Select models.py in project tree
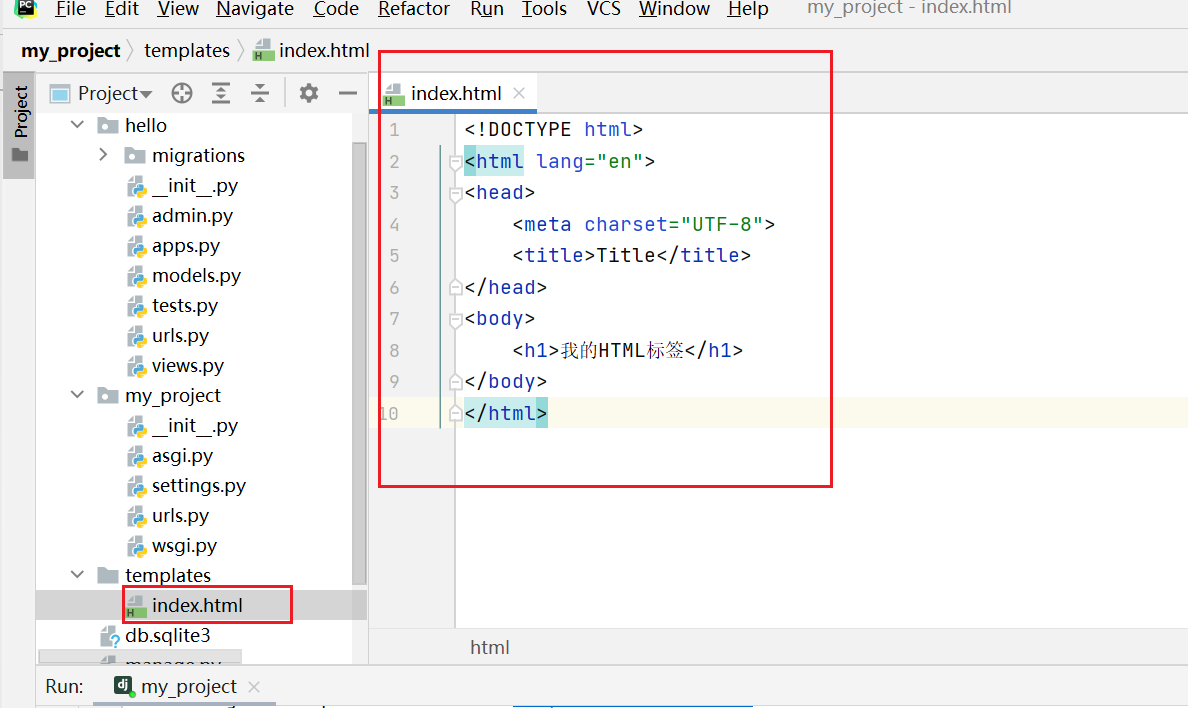 (196, 275)
